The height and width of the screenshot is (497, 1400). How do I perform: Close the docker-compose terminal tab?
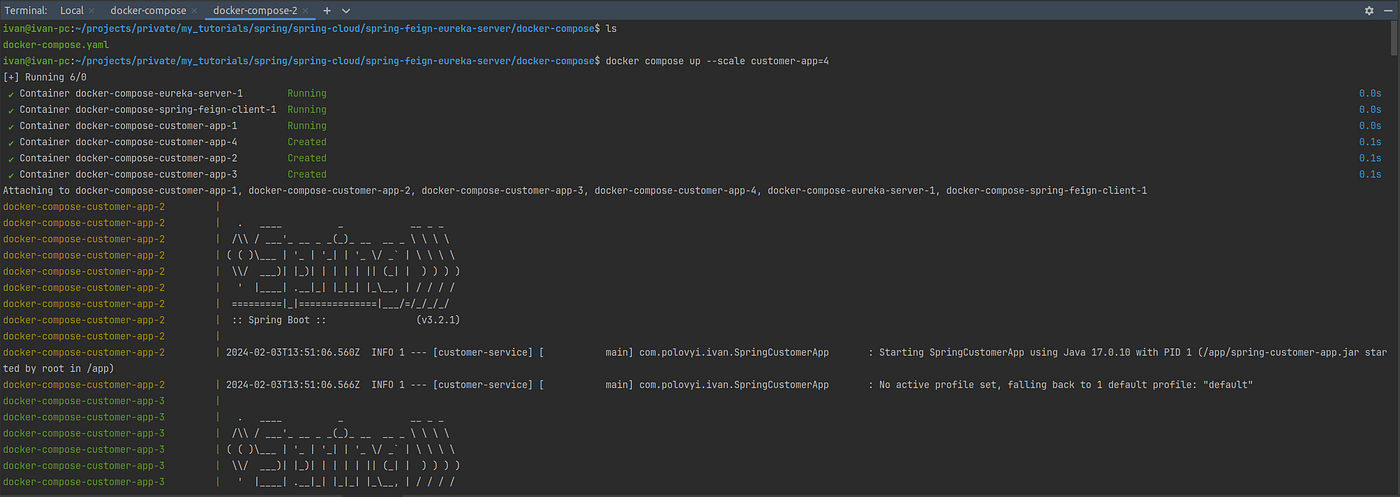pos(195,10)
